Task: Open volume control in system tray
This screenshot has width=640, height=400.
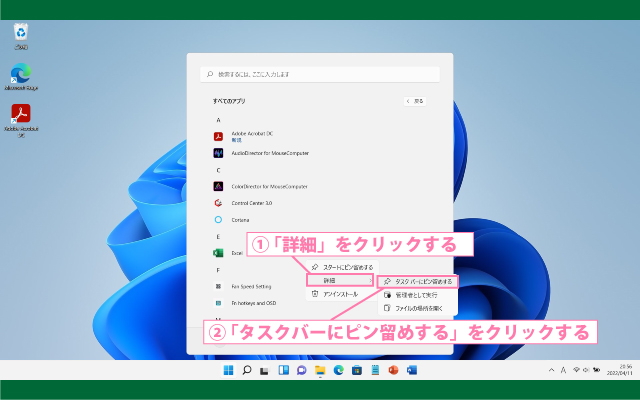Action: click(x=586, y=370)
